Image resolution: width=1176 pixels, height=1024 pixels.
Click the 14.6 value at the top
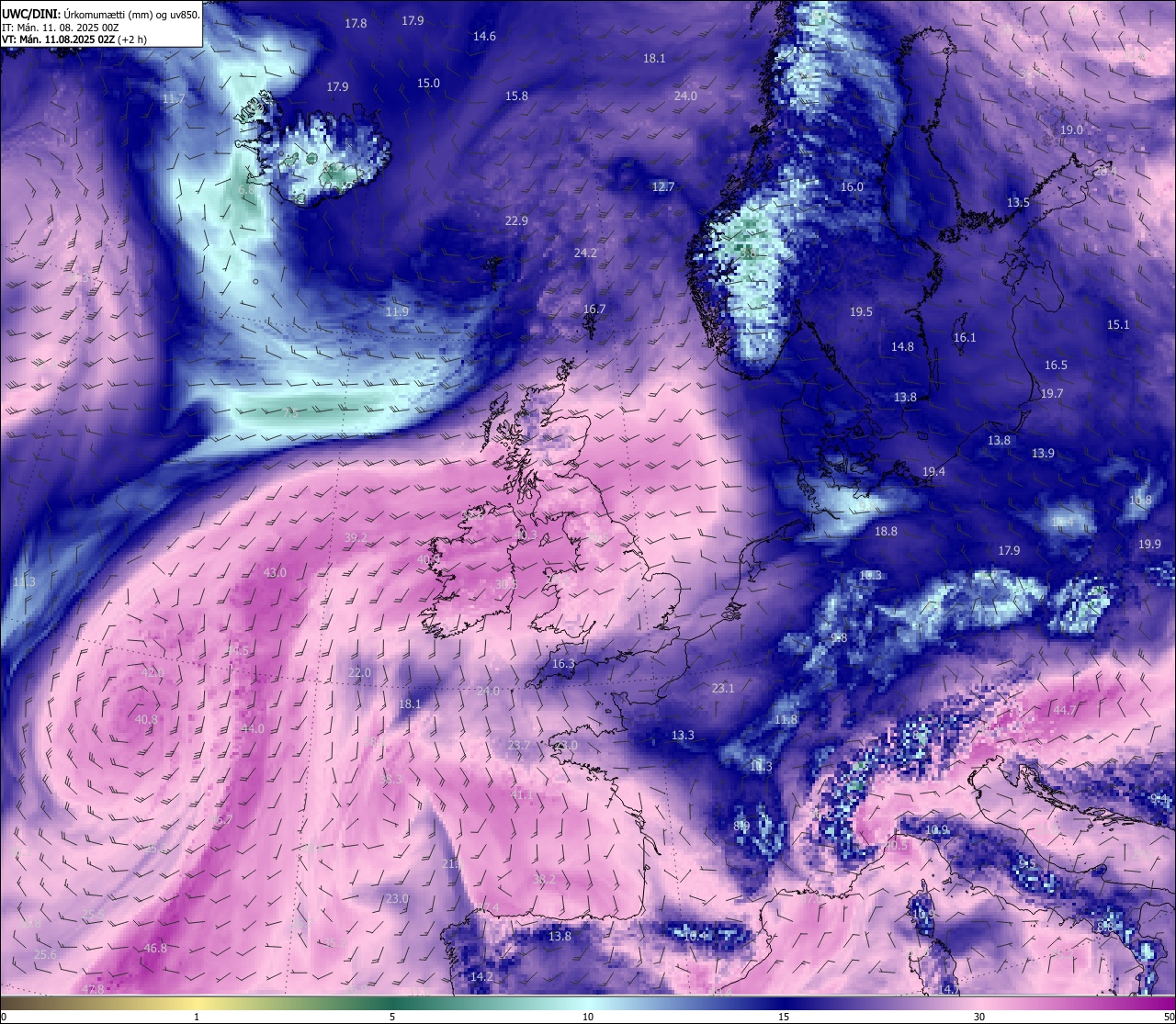pyautogui.click(x=484, y=37)
